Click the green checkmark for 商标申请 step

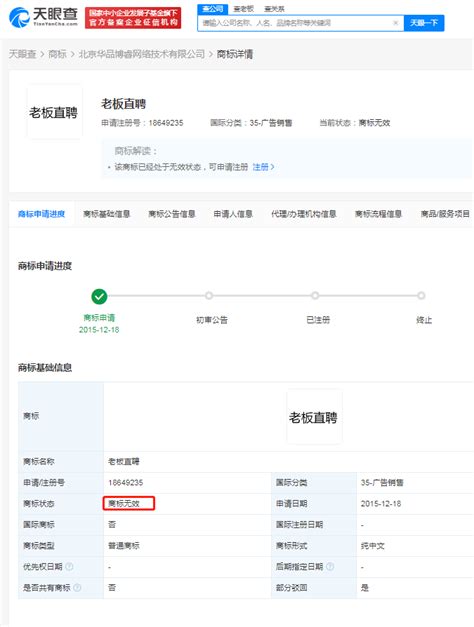[x=99, y=296]
